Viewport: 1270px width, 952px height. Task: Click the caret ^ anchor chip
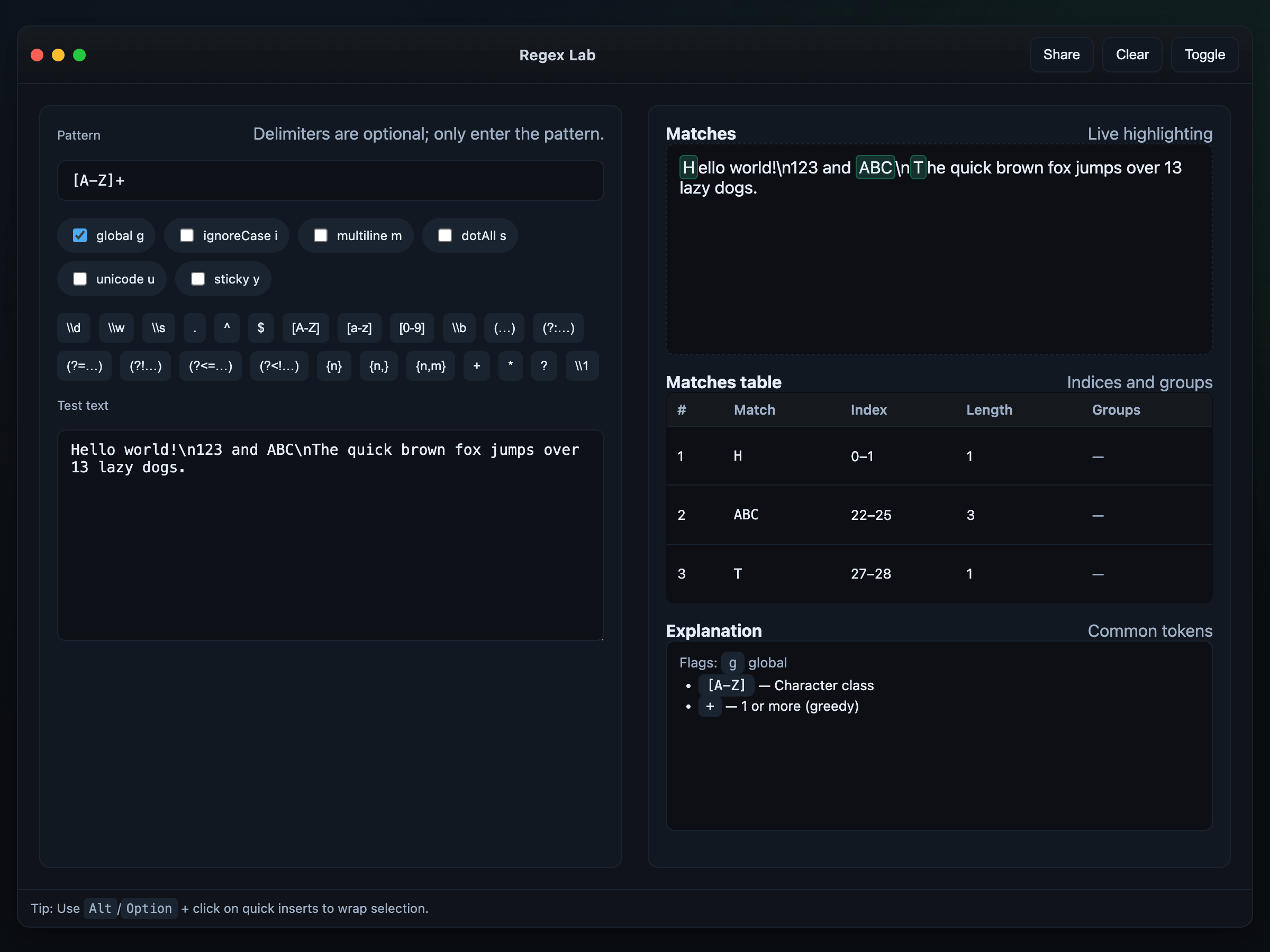point(227,328)
